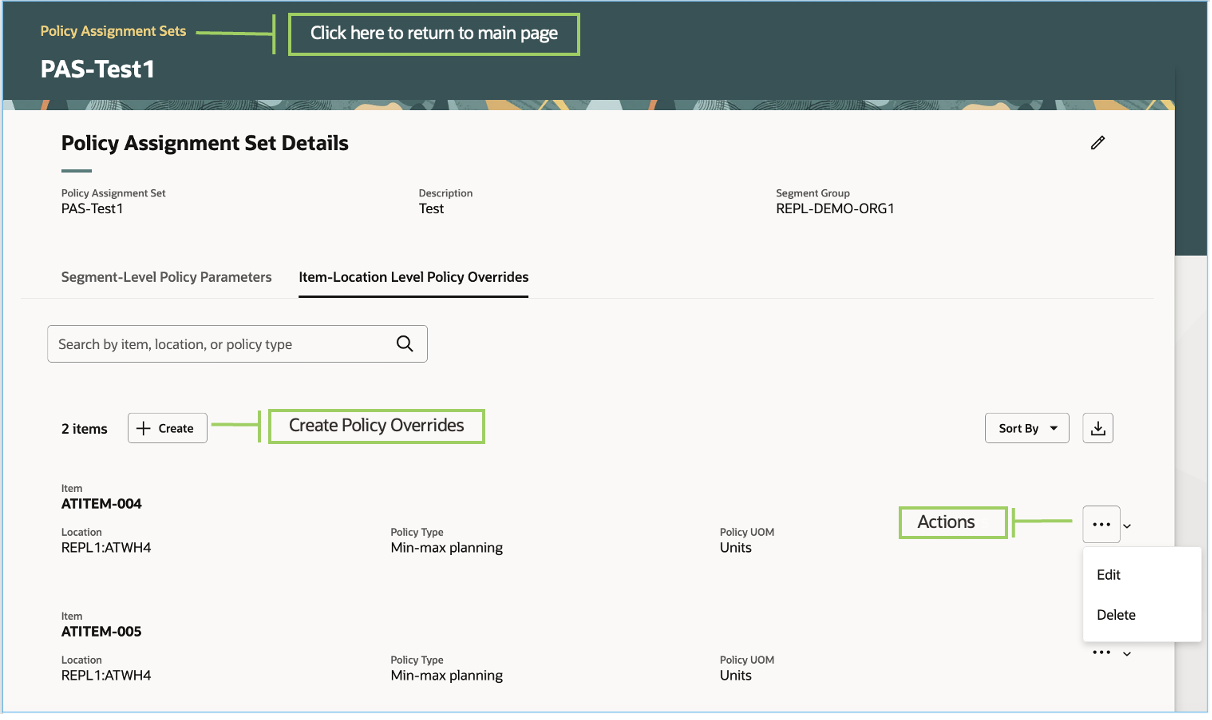
Task: Click the Create button to add a policy override
Action: (x=167, y=428)
